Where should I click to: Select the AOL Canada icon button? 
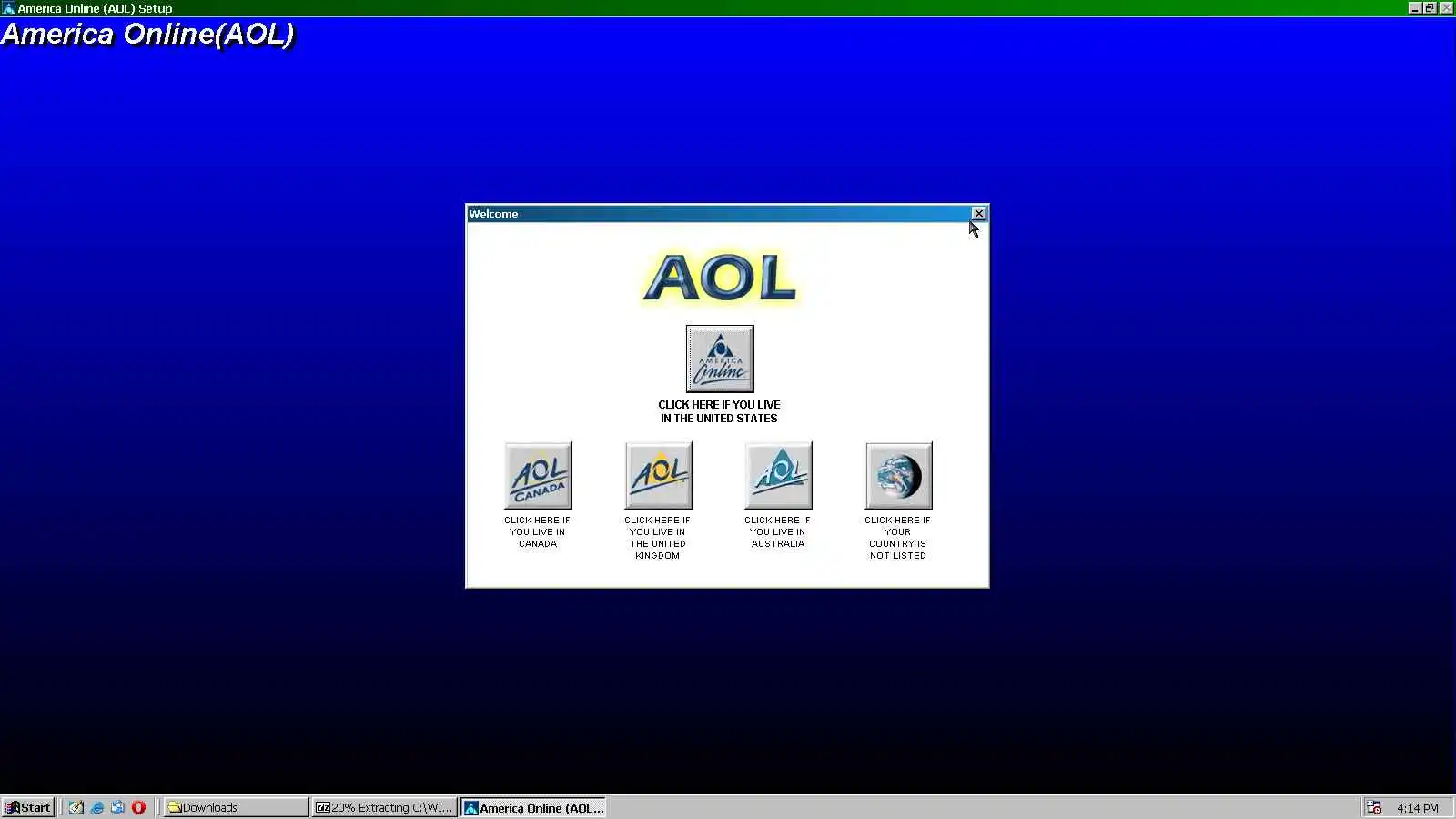538,476
